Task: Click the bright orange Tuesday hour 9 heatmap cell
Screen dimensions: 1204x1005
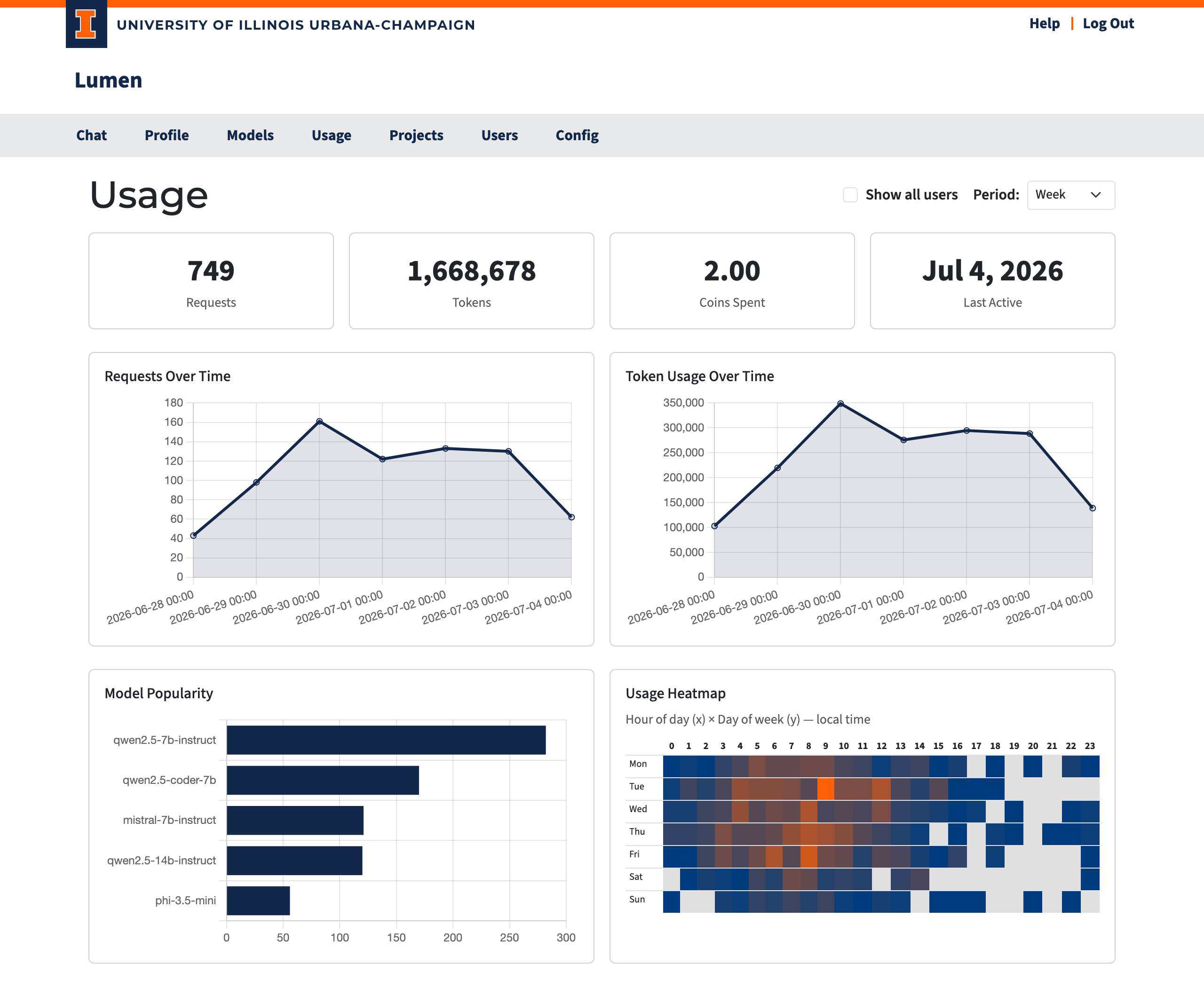Action: [x=825, y=789]
